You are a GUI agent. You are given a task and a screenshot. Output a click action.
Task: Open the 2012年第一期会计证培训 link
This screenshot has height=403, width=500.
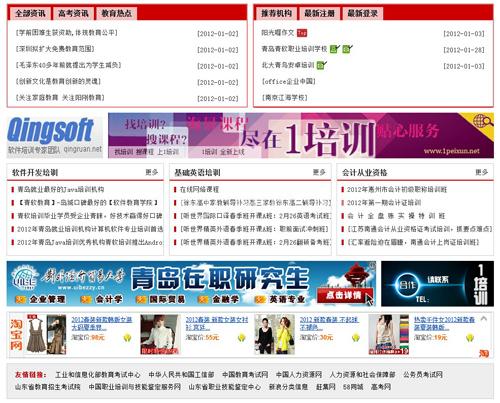(384, 203)
